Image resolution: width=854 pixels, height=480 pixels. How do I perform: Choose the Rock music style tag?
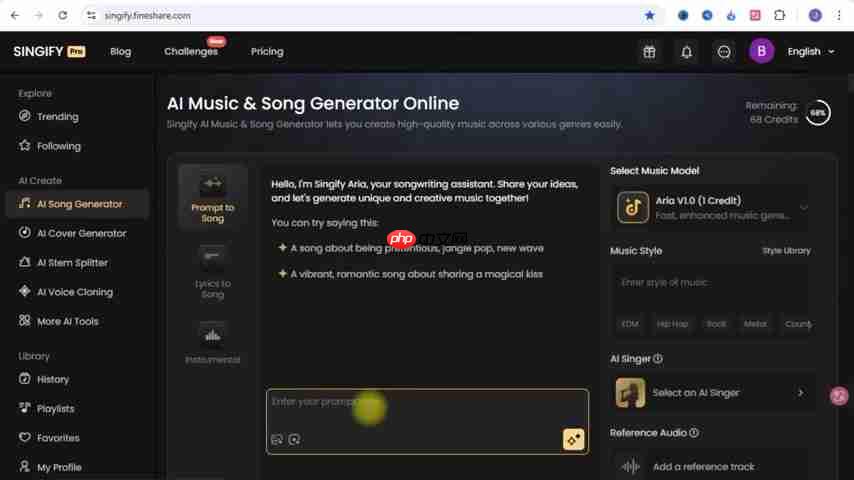coord(716,324)
